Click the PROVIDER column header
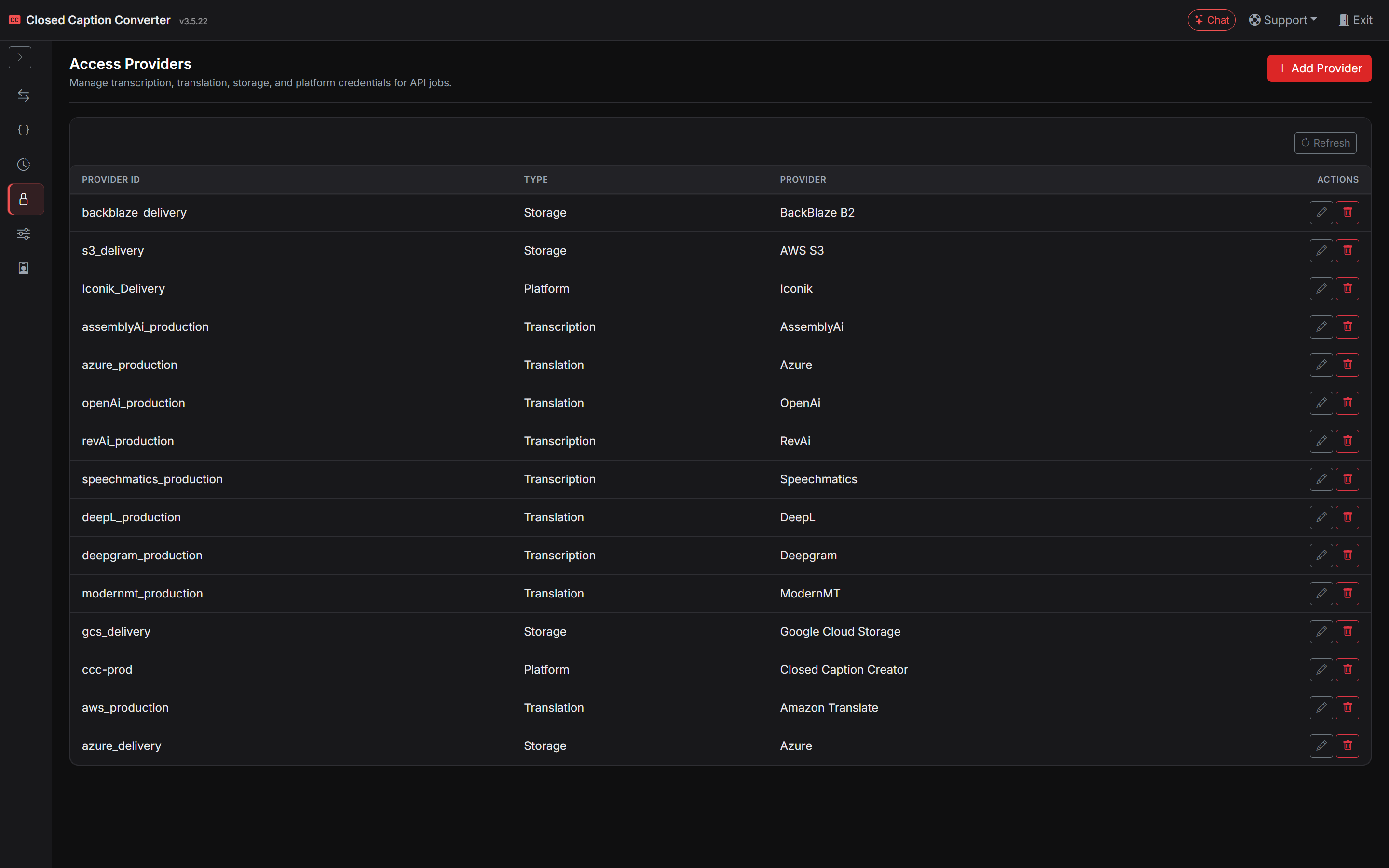 coord(803,180)
